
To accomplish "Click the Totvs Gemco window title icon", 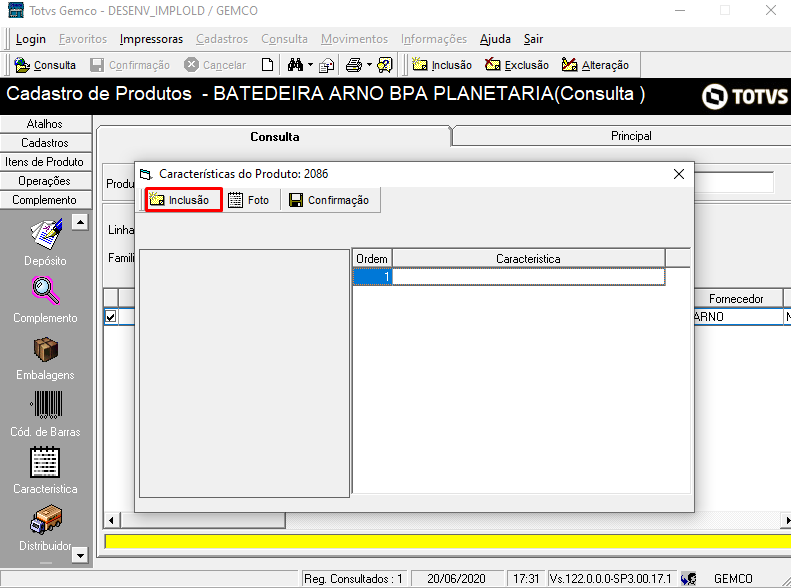I will (x=16, y=10).
